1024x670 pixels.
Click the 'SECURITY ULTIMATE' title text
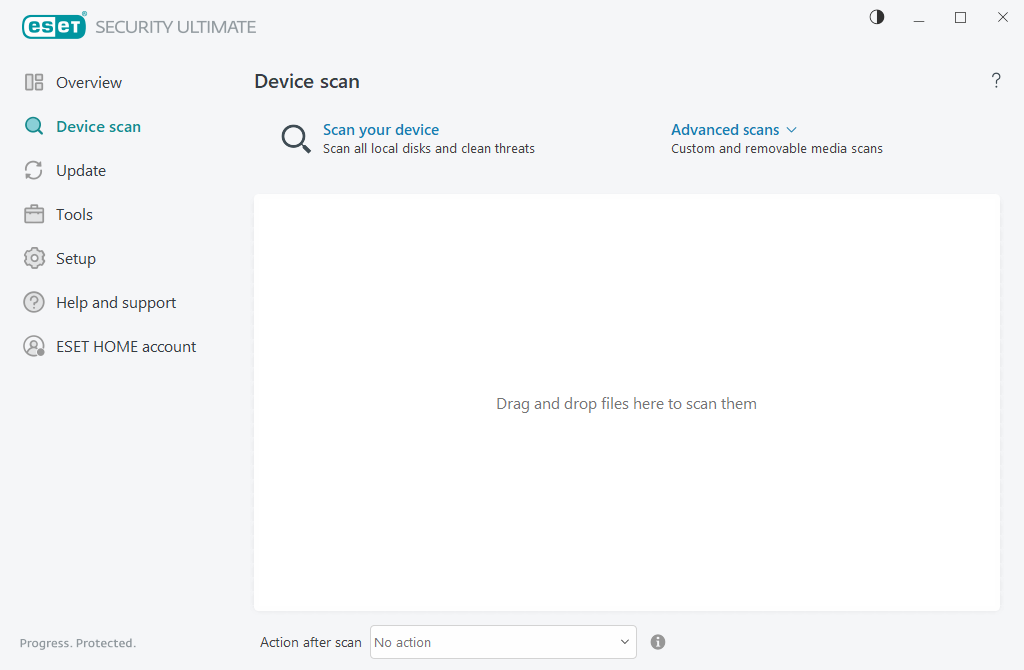click(x=176, y=27)
